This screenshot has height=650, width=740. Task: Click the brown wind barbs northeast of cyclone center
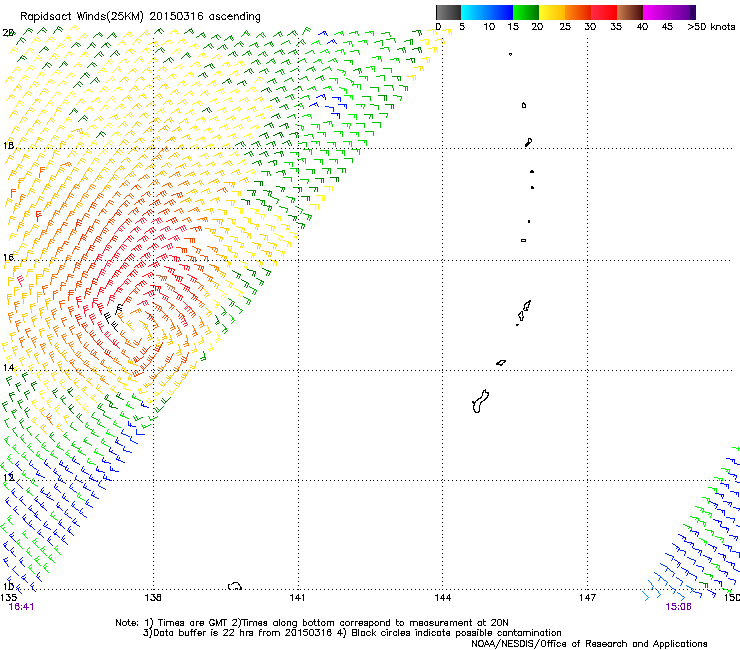pos(165,282)
